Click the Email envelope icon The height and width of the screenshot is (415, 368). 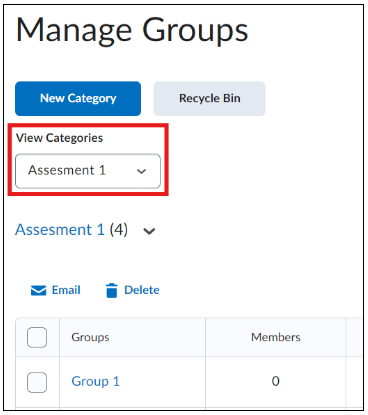(x=39, y=290)
